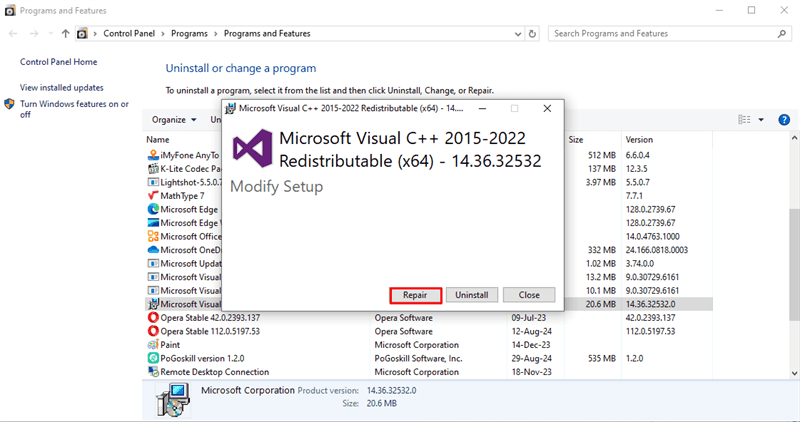Screen dimensions: 800x422
Task: Go forward with the Forward arrow
Action: 34,34
